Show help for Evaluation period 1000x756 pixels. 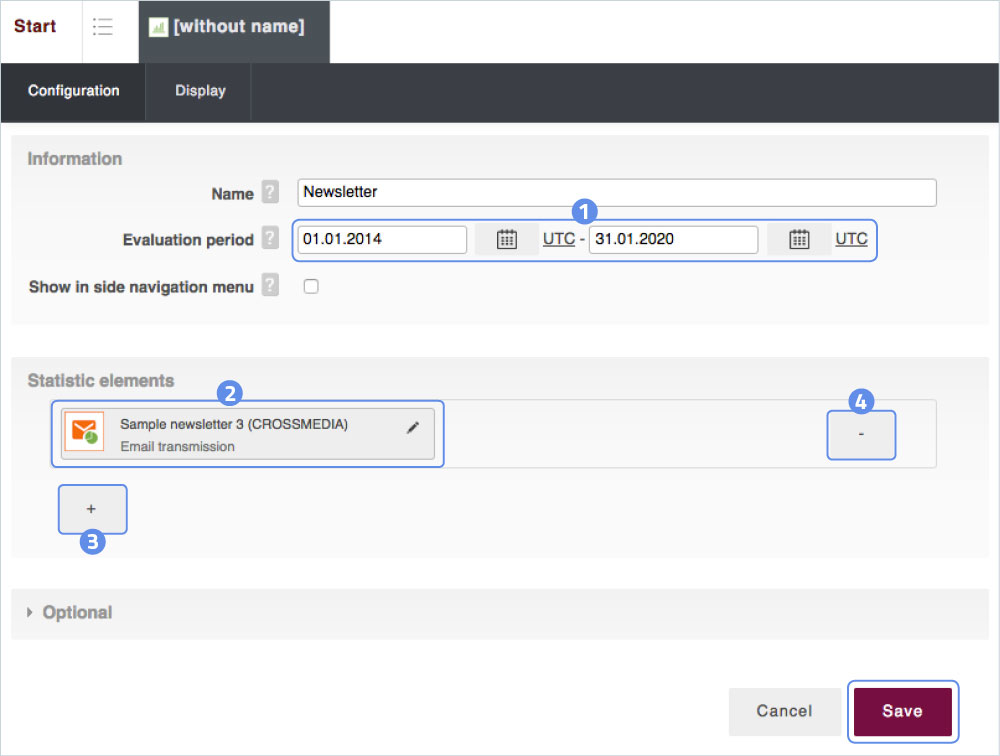click(x=270, y=240)
